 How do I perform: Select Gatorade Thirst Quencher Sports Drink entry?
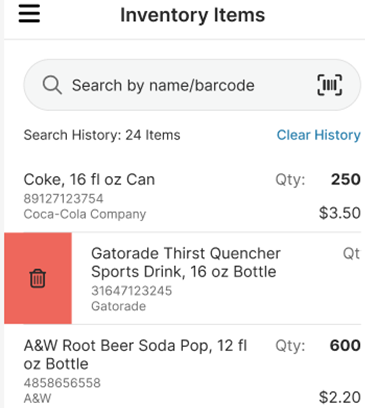217,278
